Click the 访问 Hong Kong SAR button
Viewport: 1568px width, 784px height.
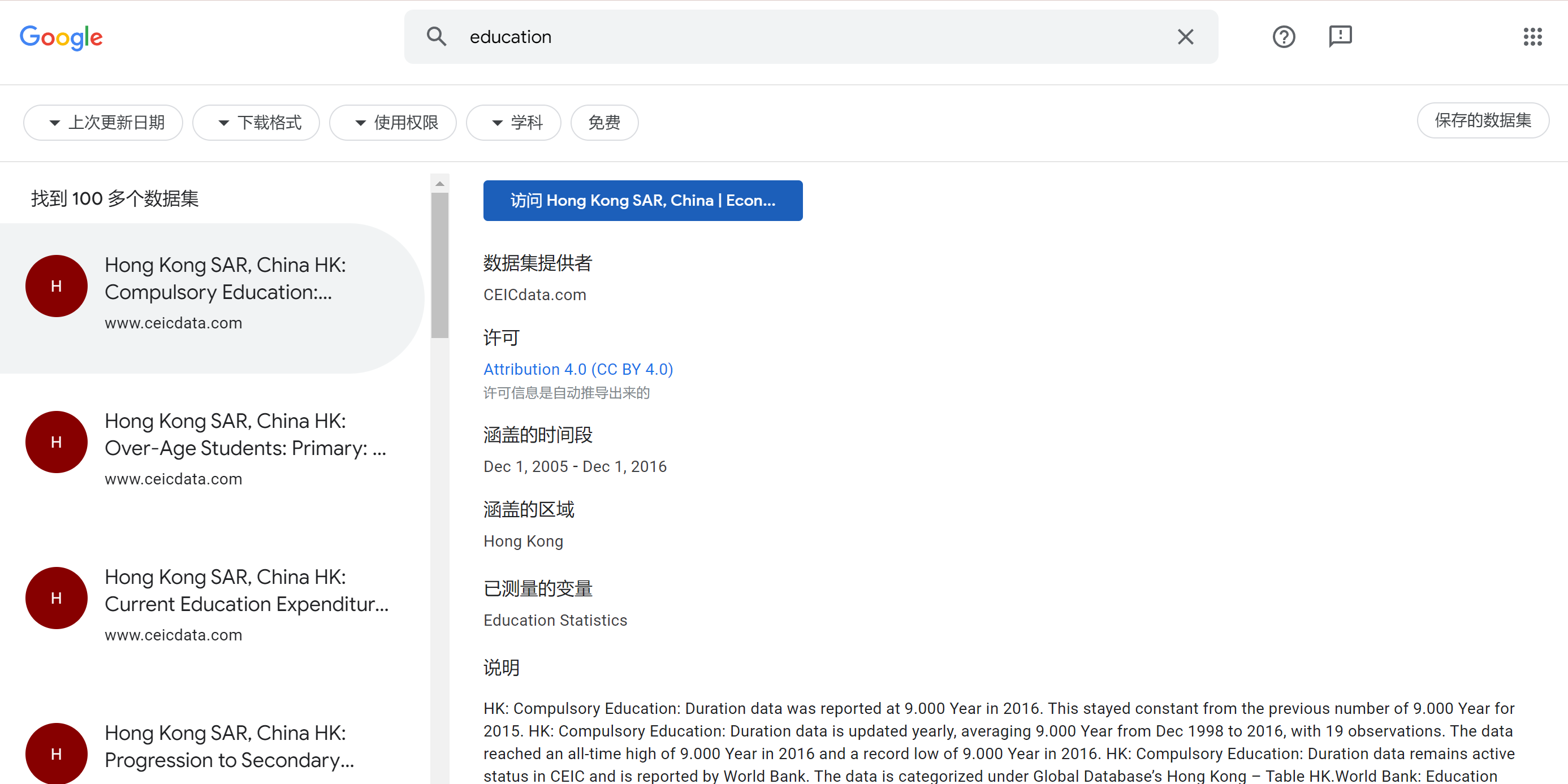[643, 200]
